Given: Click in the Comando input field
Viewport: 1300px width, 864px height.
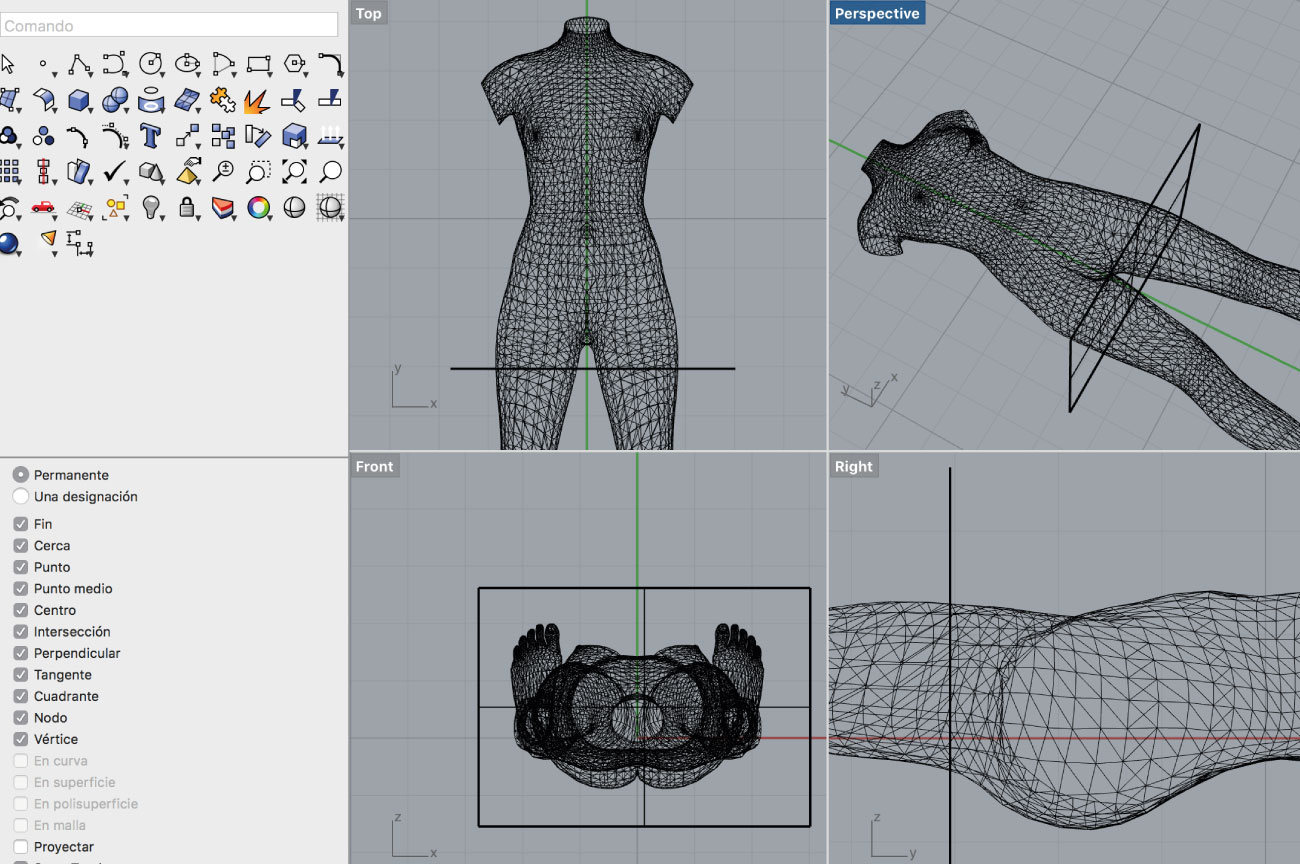Looking at the screenshot, I should [x=169, y=25].
